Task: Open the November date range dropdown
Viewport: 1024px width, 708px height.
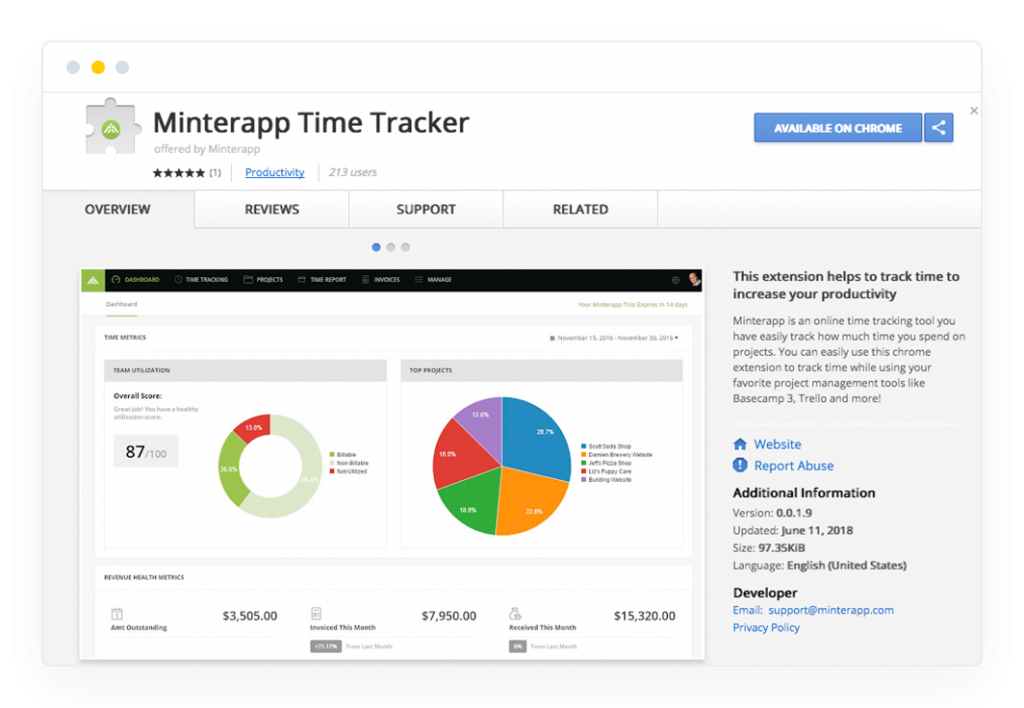Action: click(x=614, y=338)
